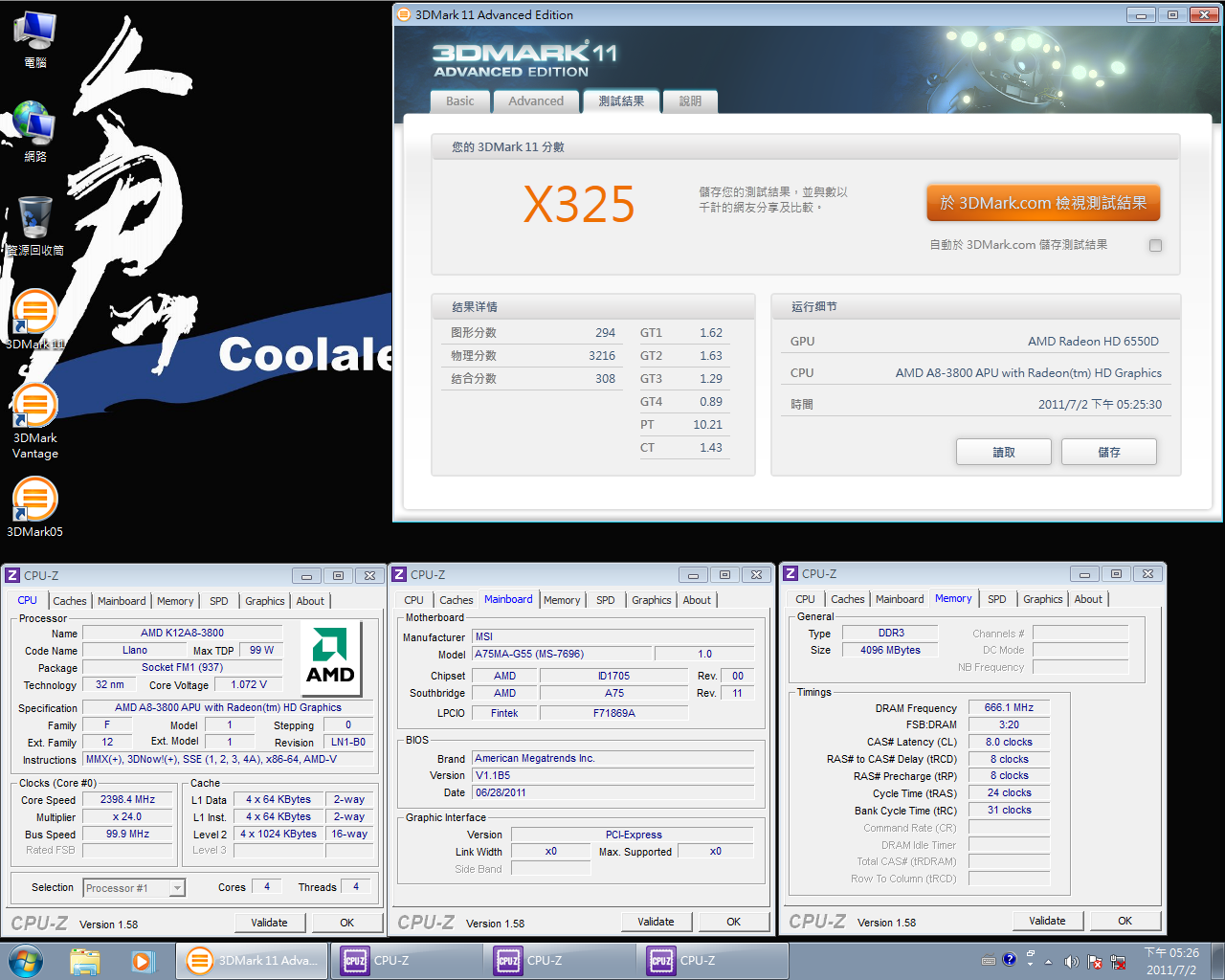
Task: Launch 3DMark05 desktop shortcut
Action: (35, 506)
